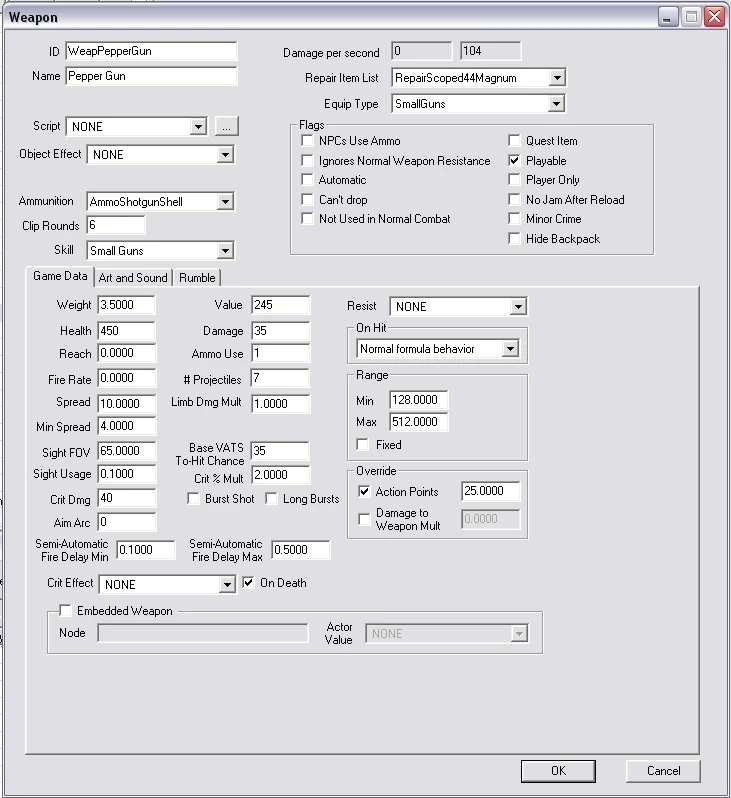This screenshot has width=731, height=798.
Task: Check the Embedded Weapon option
Action: point(65,610)
